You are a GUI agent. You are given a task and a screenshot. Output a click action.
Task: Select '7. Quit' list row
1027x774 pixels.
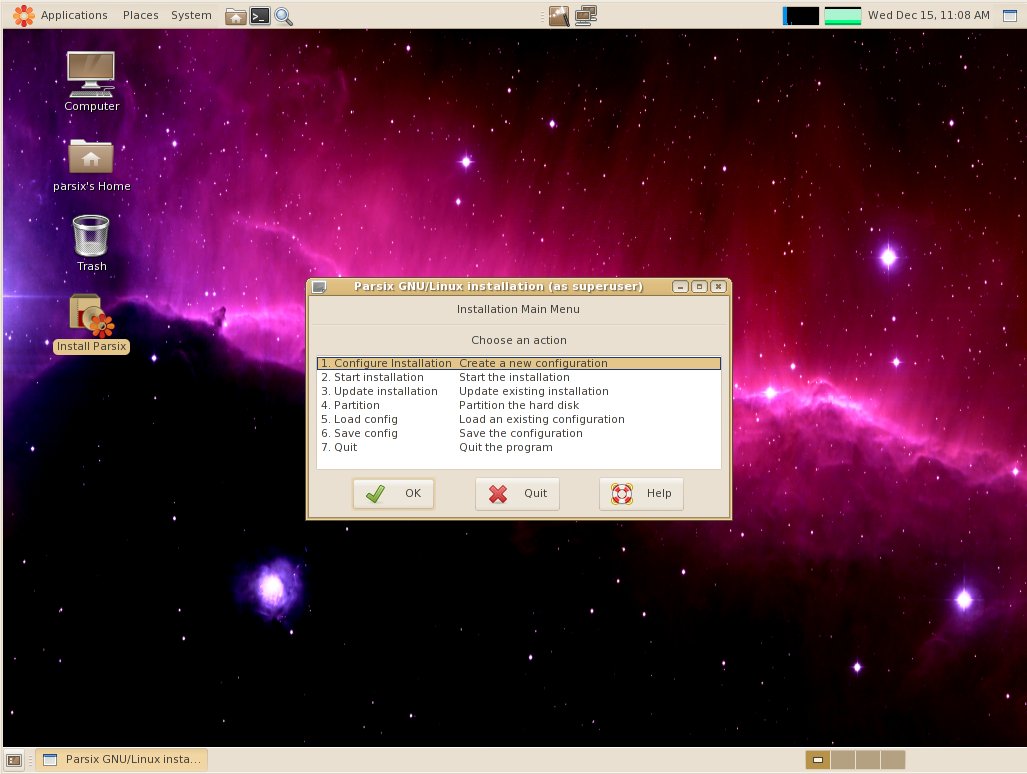pyautogui.click(x=519, y=447)
